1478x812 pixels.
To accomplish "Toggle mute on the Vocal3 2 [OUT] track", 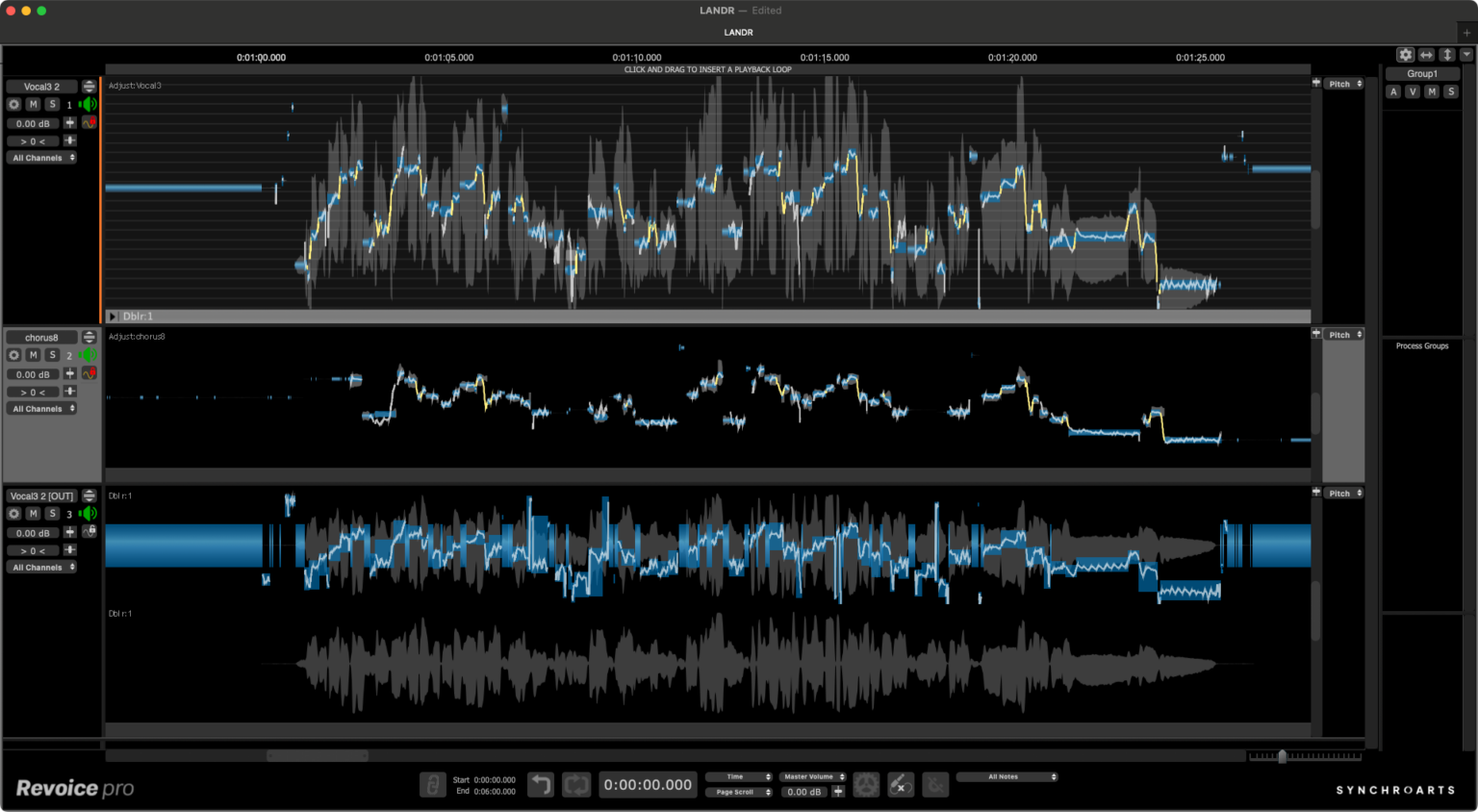I will [33, 514].
